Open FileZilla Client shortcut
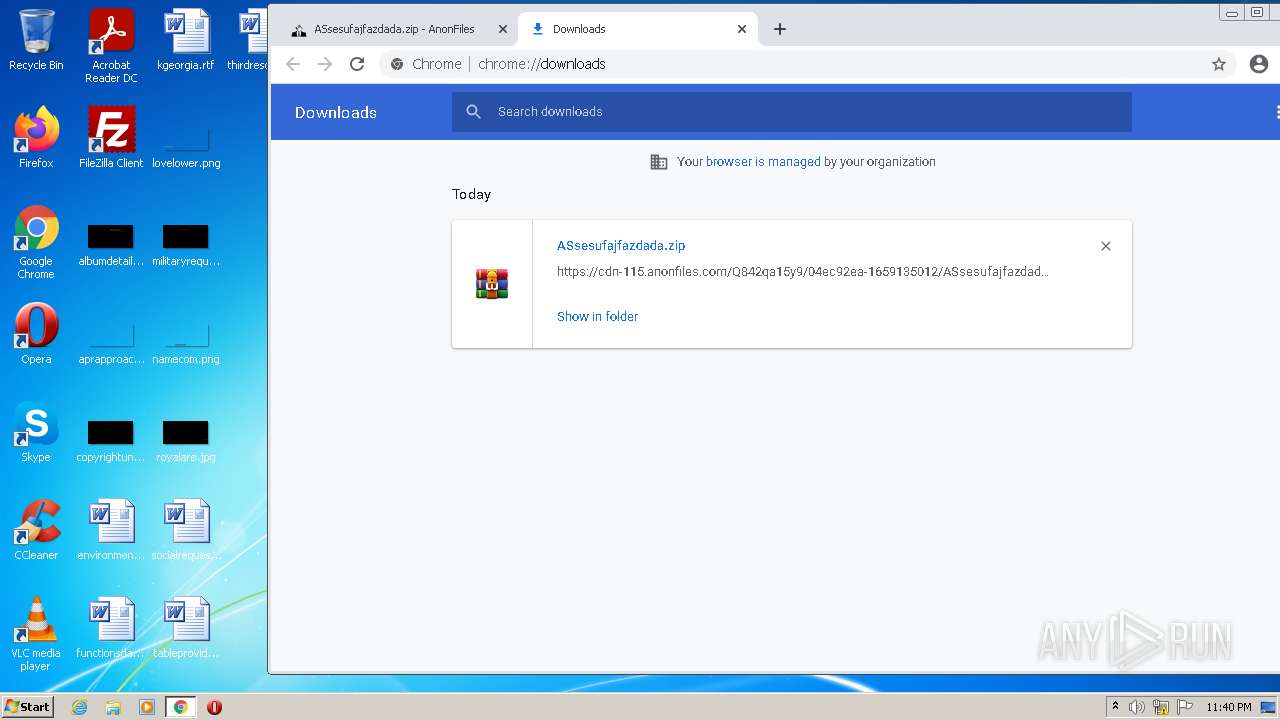Viewport: 1280px width, 720px height. (111, 137)
